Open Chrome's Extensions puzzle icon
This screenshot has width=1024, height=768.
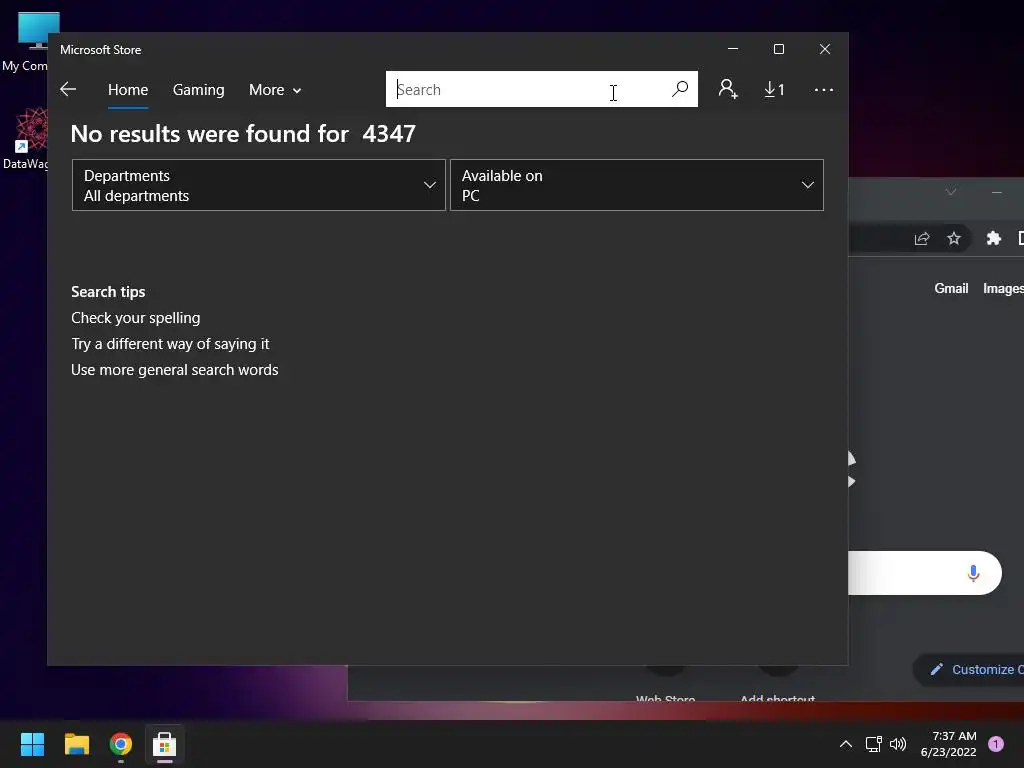(x=993, y=238)
